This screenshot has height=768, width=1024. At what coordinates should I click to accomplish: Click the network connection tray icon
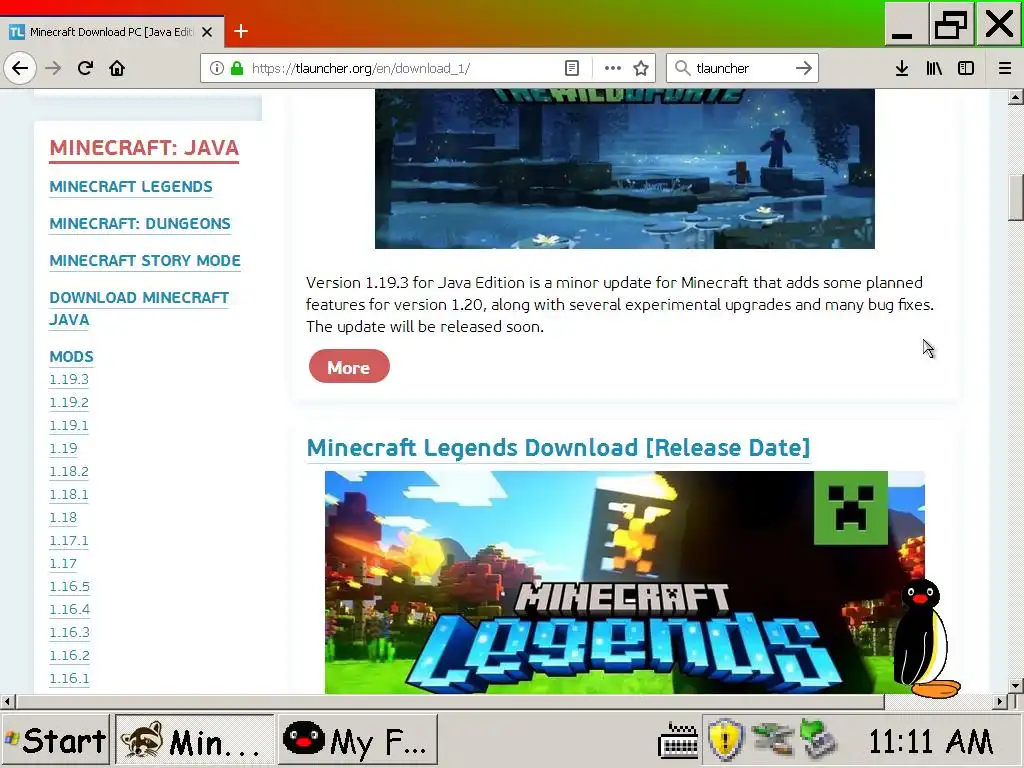(771, 740)
